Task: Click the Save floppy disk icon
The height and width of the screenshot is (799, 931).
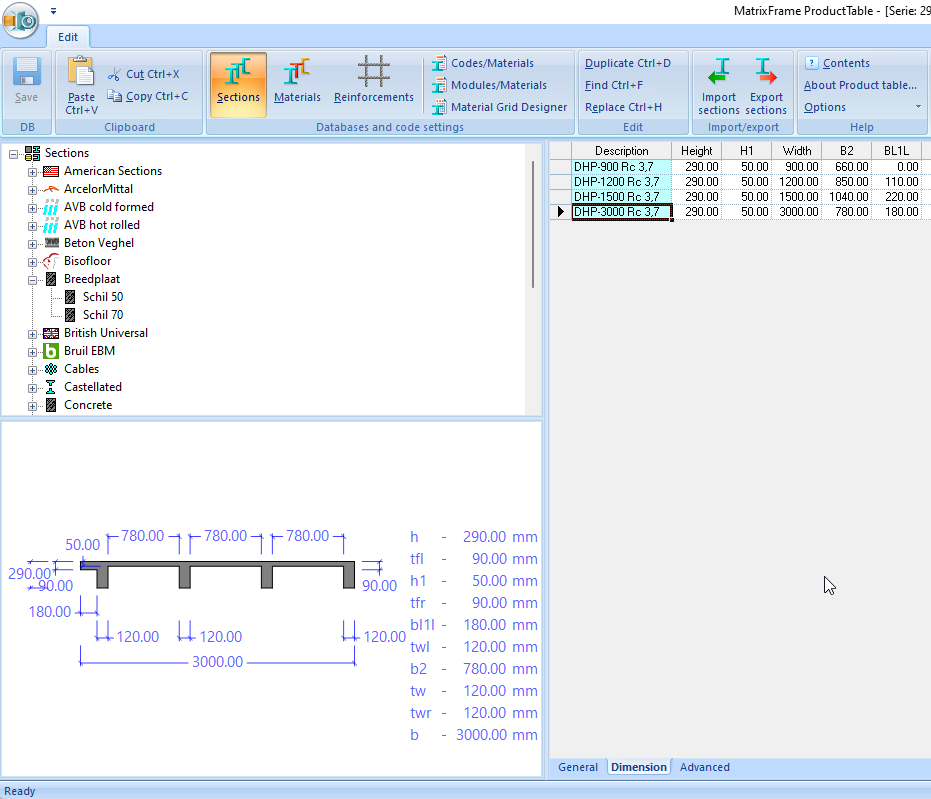Action: tap(26, 72)
